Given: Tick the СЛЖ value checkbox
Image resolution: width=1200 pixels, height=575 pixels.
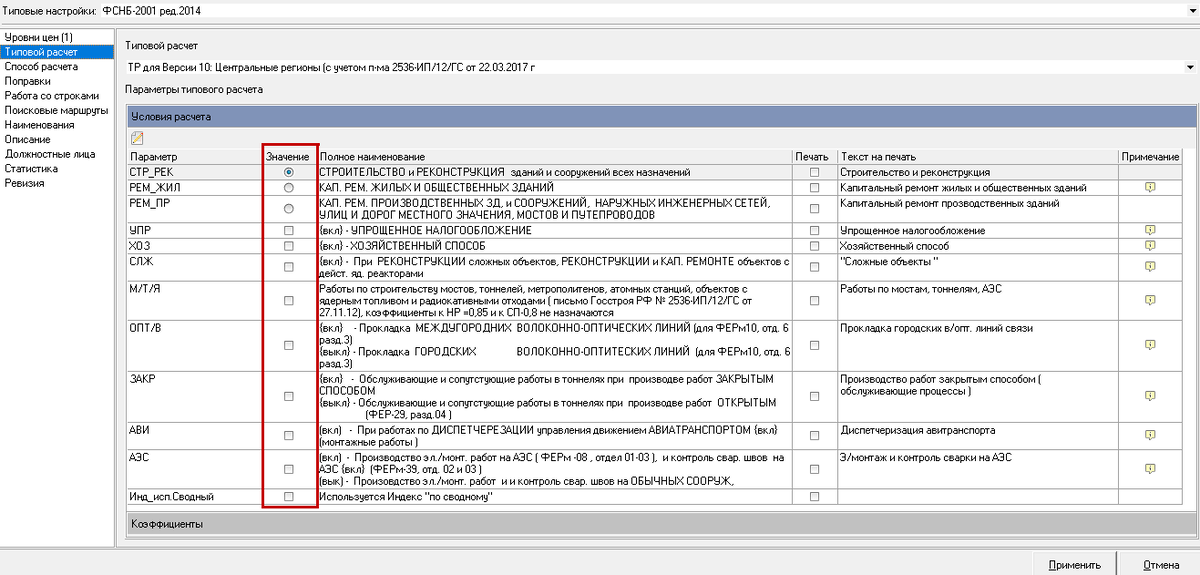Looking at the screenshot, I should tap(289, 266).
